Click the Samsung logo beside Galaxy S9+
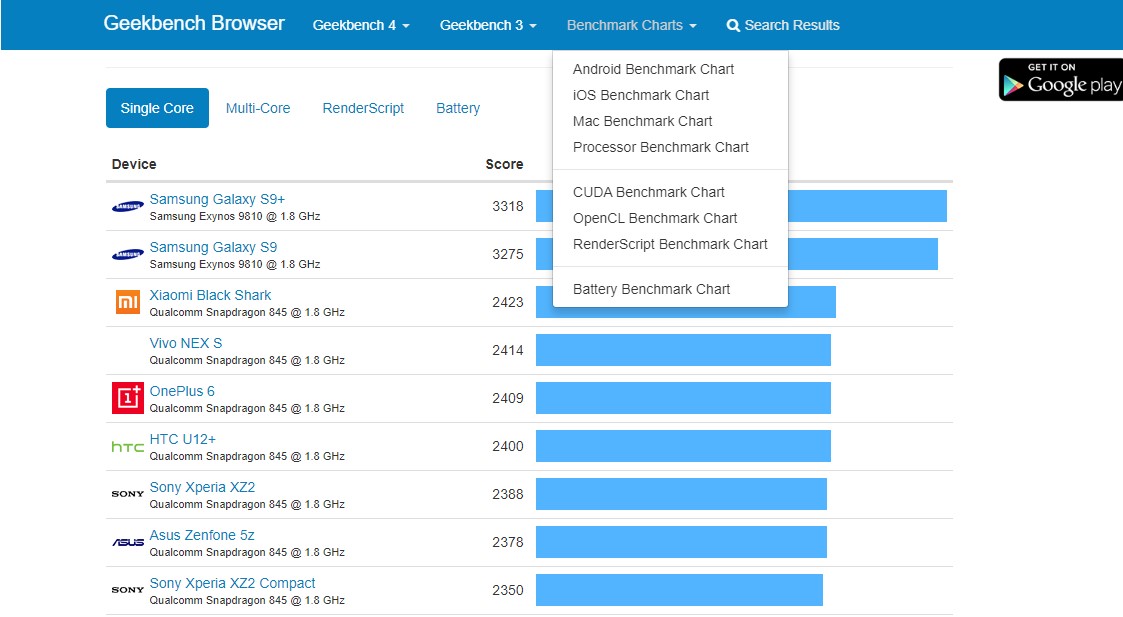 [x=127, y=205]
